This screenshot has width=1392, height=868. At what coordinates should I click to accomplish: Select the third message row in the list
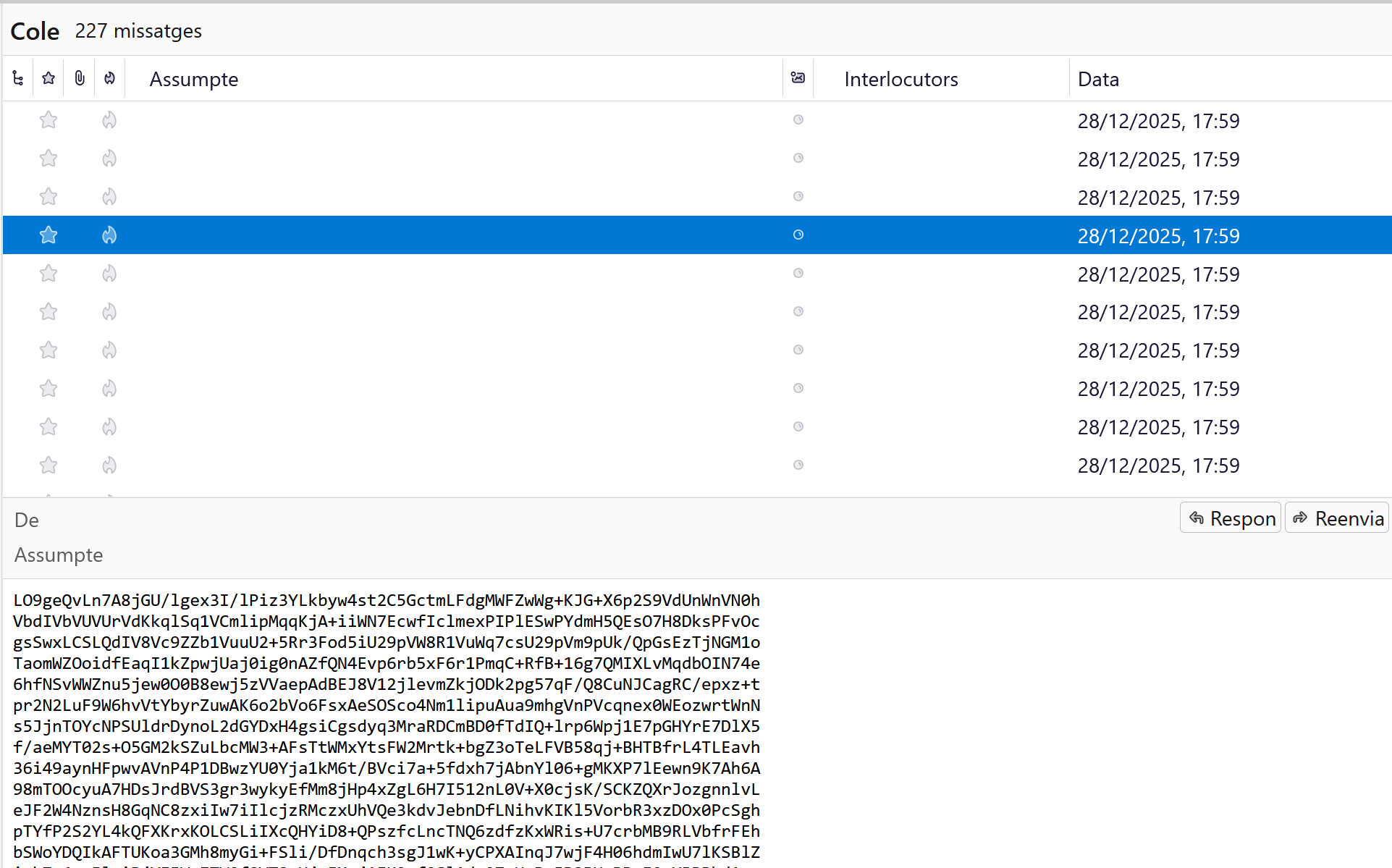434,197
